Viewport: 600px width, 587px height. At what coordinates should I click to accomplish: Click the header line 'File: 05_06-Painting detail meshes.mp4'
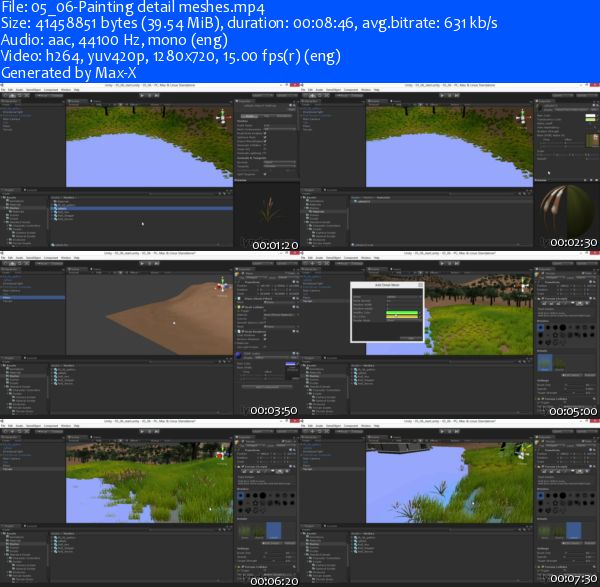(x=133, y=7)
